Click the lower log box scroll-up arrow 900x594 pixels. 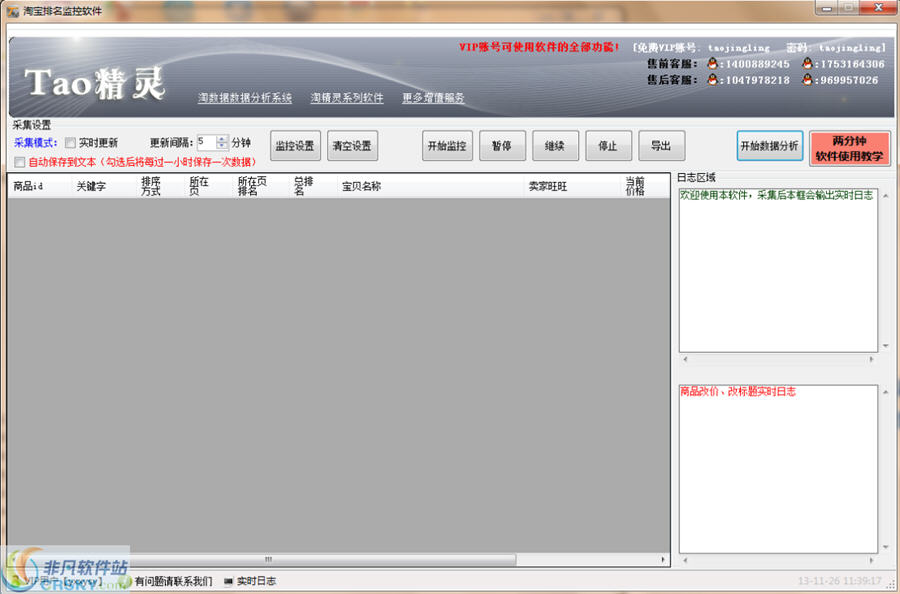pos(885,392)
